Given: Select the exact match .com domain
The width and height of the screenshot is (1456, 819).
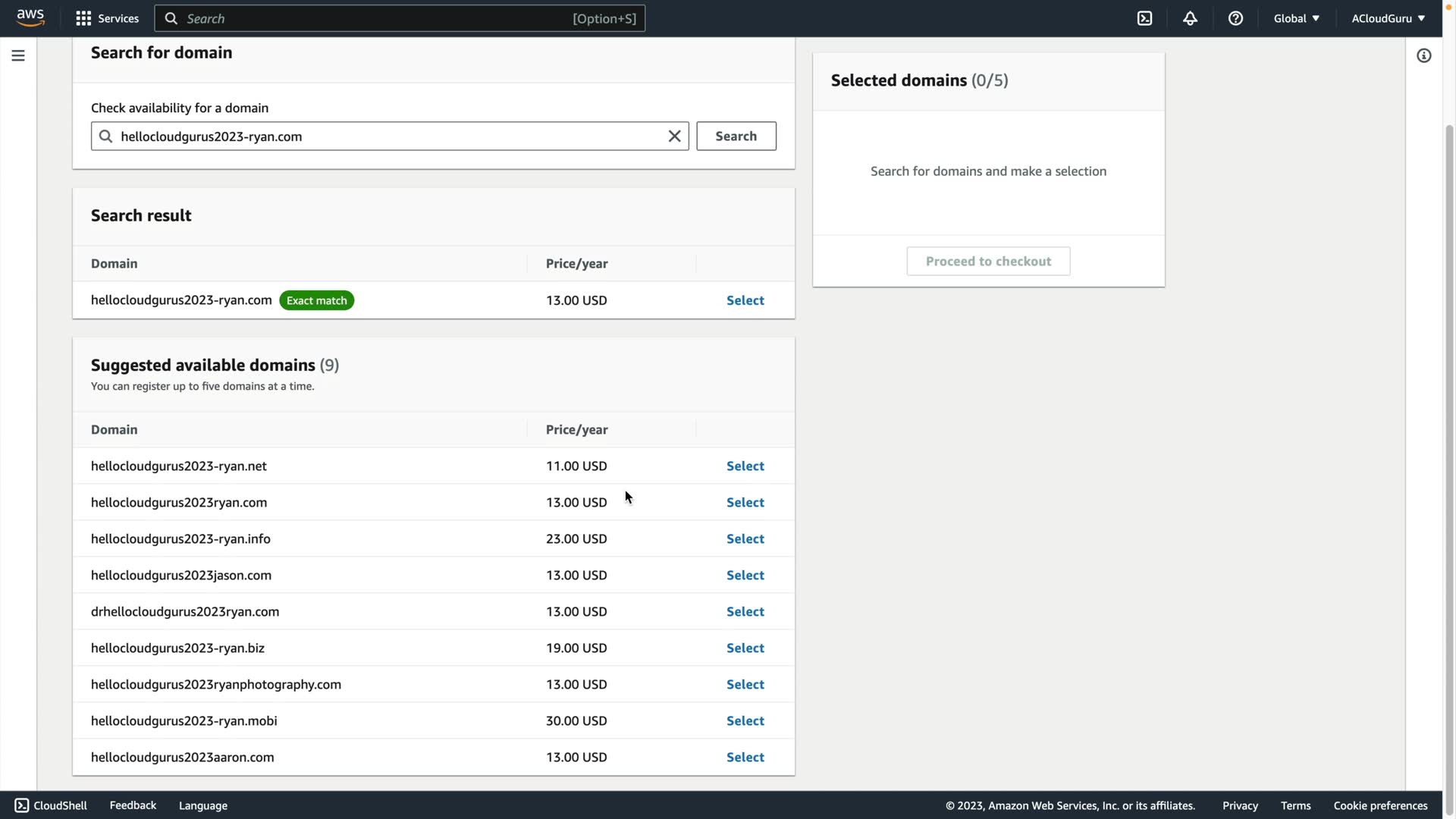Looking at the screenshot, I should click(x=745, y=300).
